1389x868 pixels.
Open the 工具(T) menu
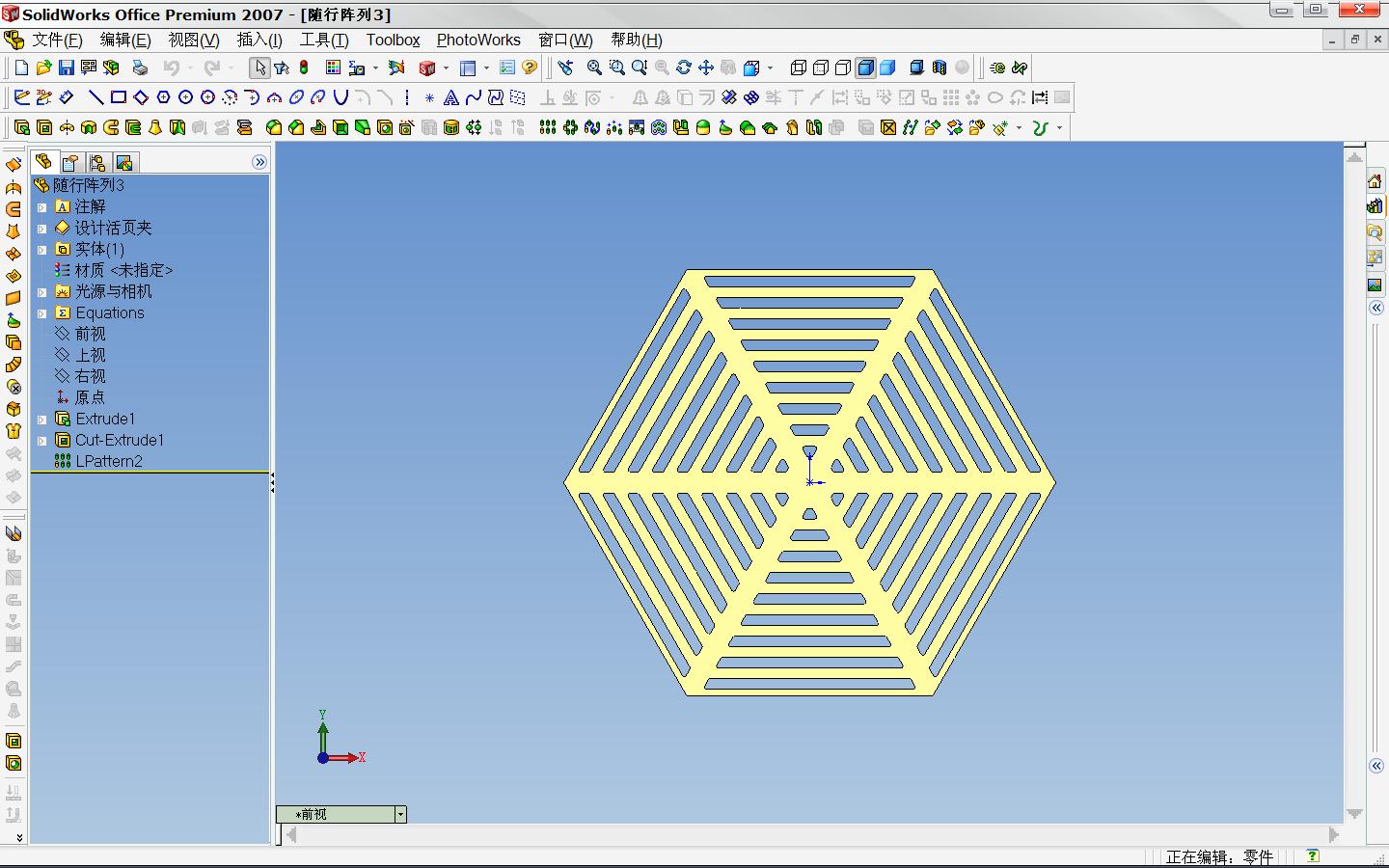tap(324, 40)
